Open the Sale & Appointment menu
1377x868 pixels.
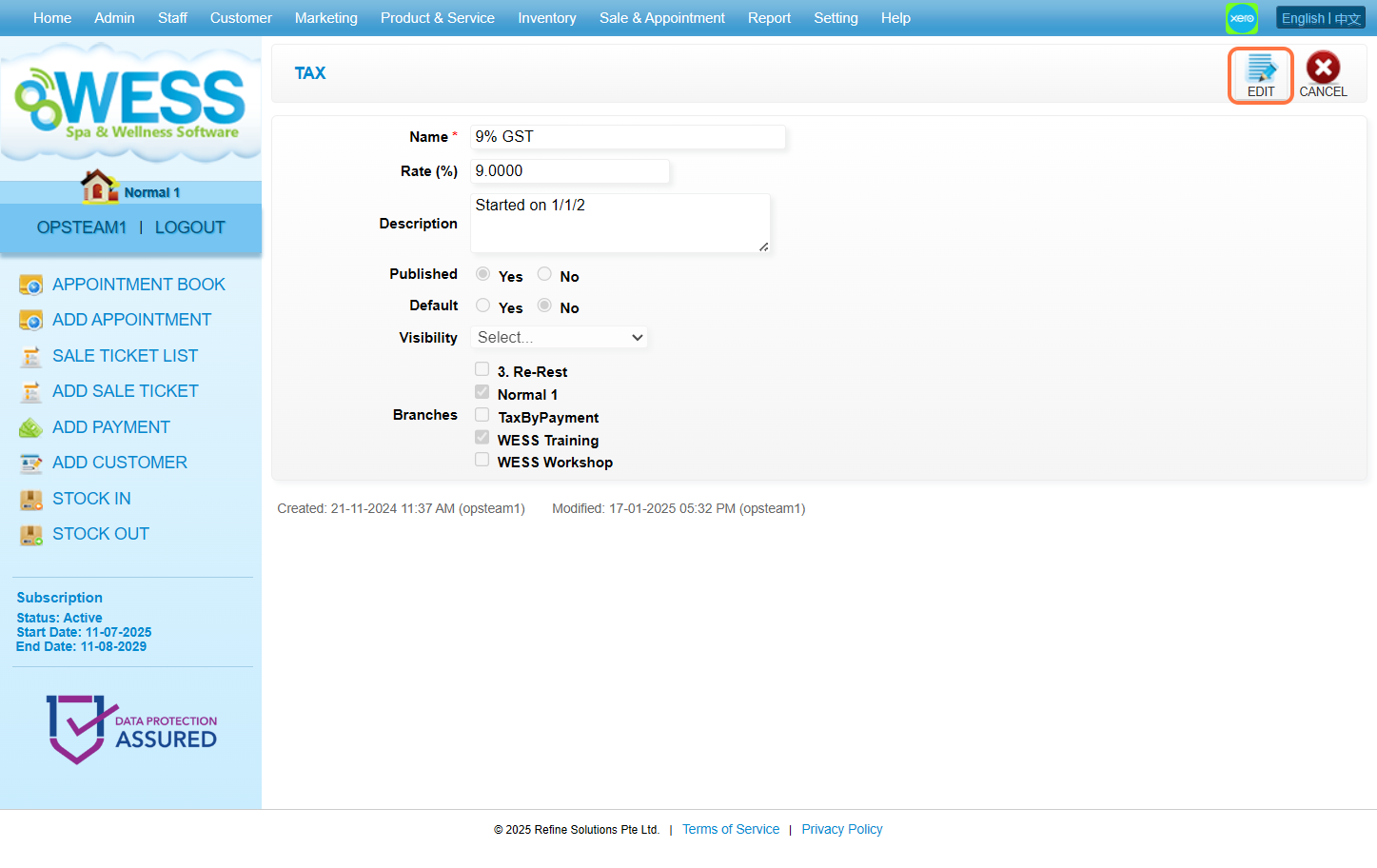(x=661, y=18)
